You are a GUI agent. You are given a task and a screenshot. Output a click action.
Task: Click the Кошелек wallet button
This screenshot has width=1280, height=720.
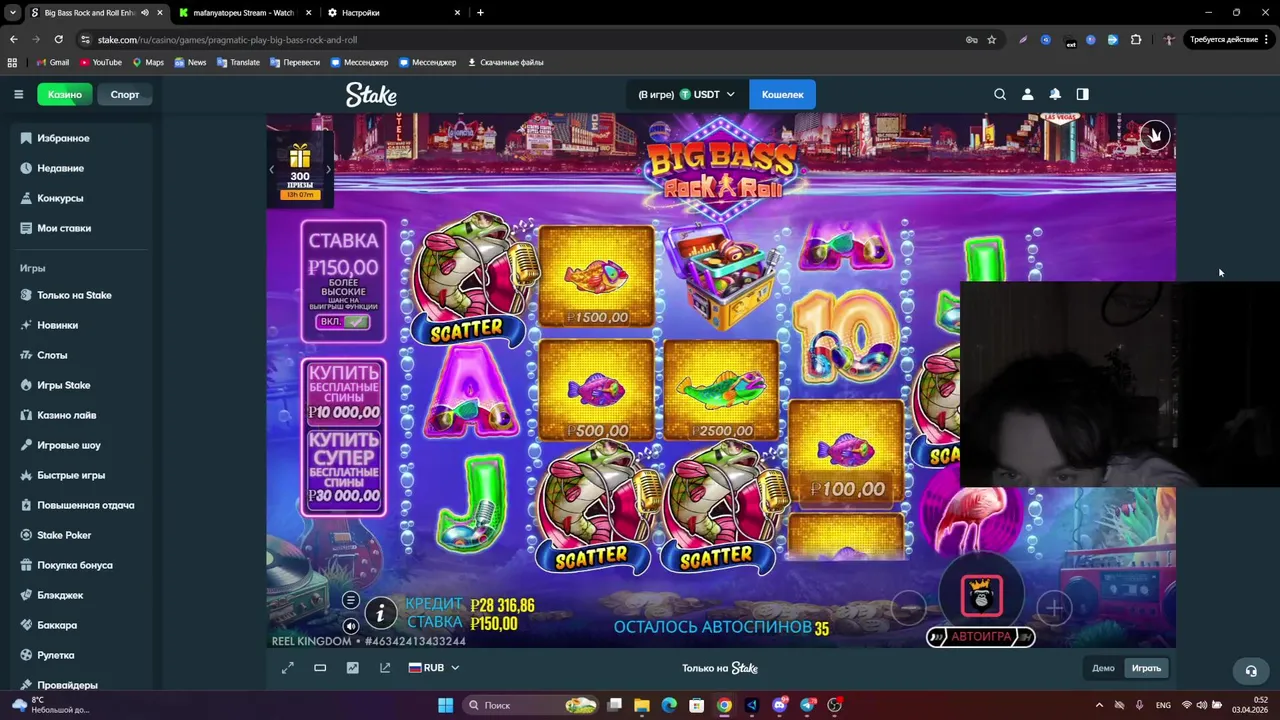pyautogui.click(x=782, y=94)
